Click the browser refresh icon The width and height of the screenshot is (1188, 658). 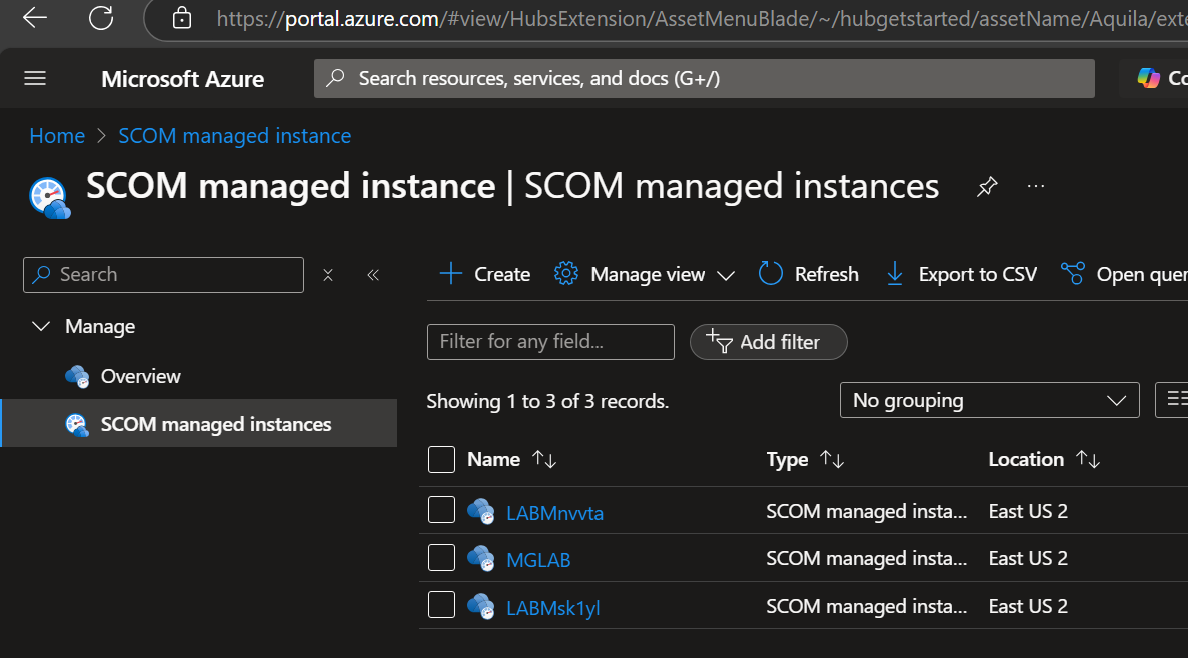[x=101, y=17]
